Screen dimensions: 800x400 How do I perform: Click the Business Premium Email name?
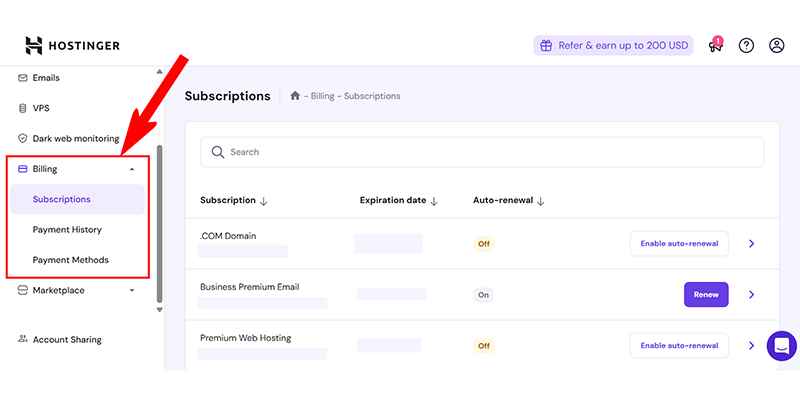[x=249, y=287]
